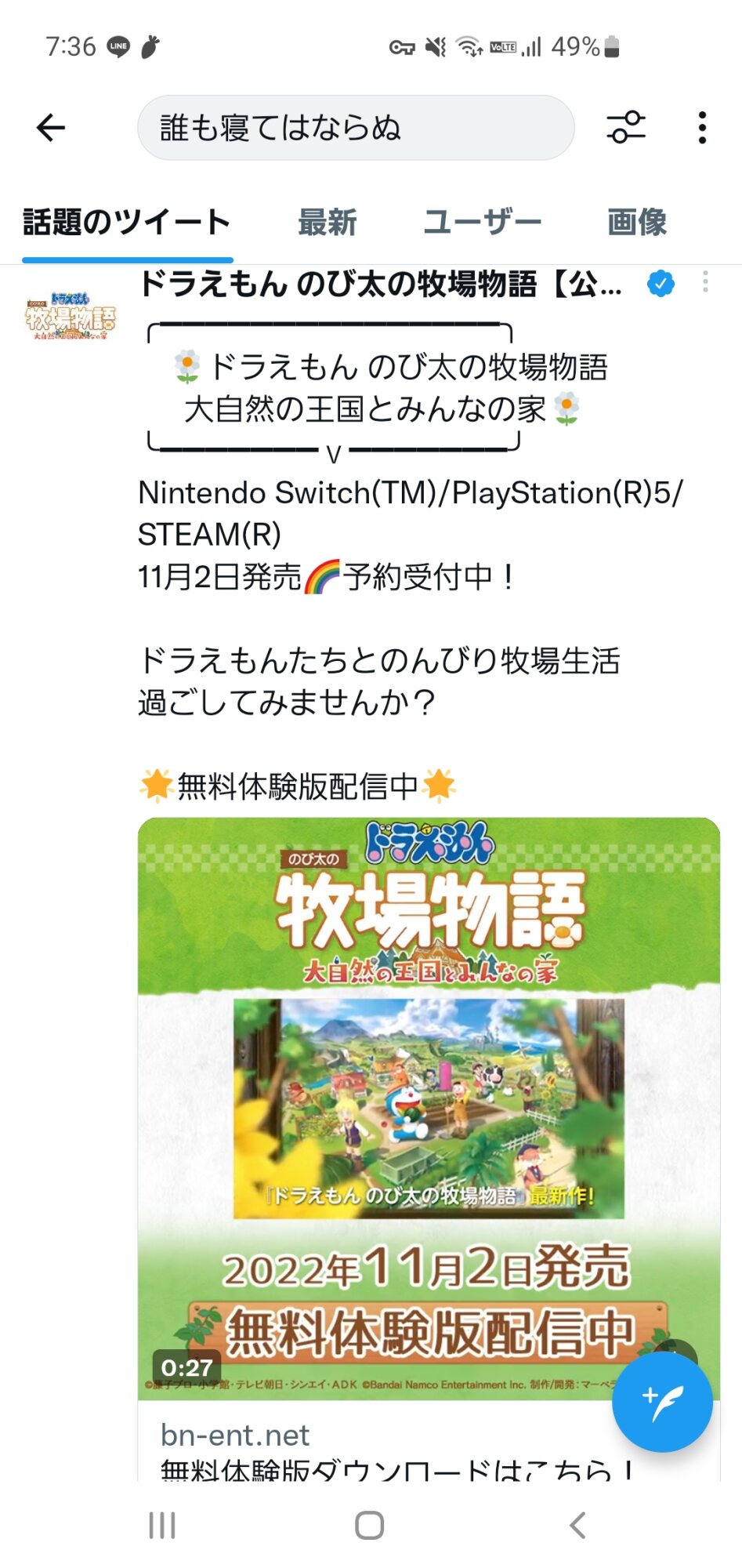Open the bn-ent.net link card
The width and height of the screenshot is (742, 1568).
(429, 1441)
